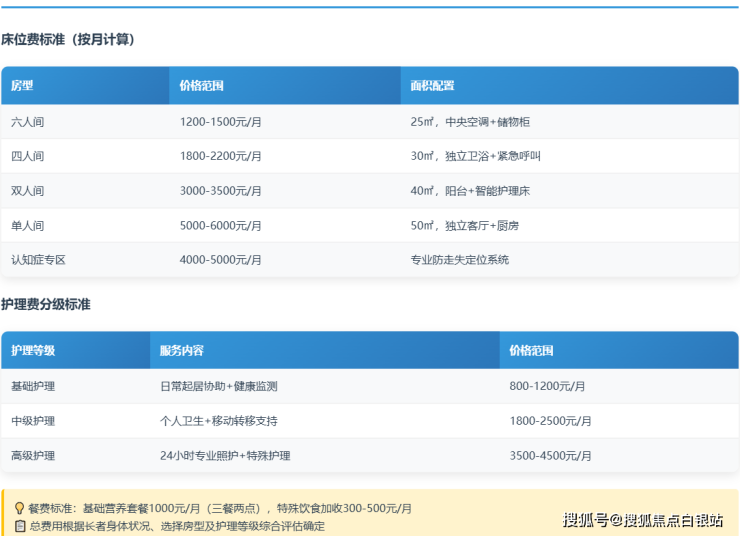The width and height of the screenshot is (740, 536).
Task: Select the 基础护理 row label
Action: [33, 386]
